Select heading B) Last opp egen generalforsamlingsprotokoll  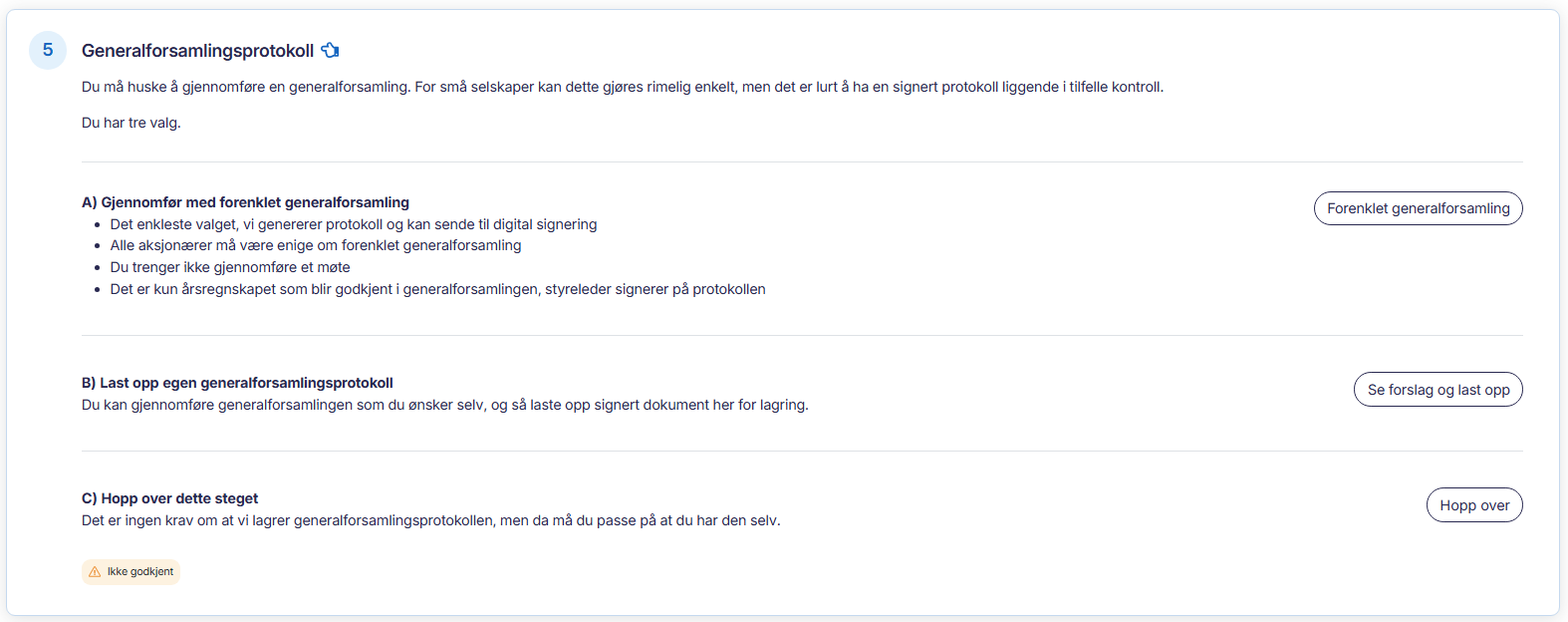pos(237,383)
